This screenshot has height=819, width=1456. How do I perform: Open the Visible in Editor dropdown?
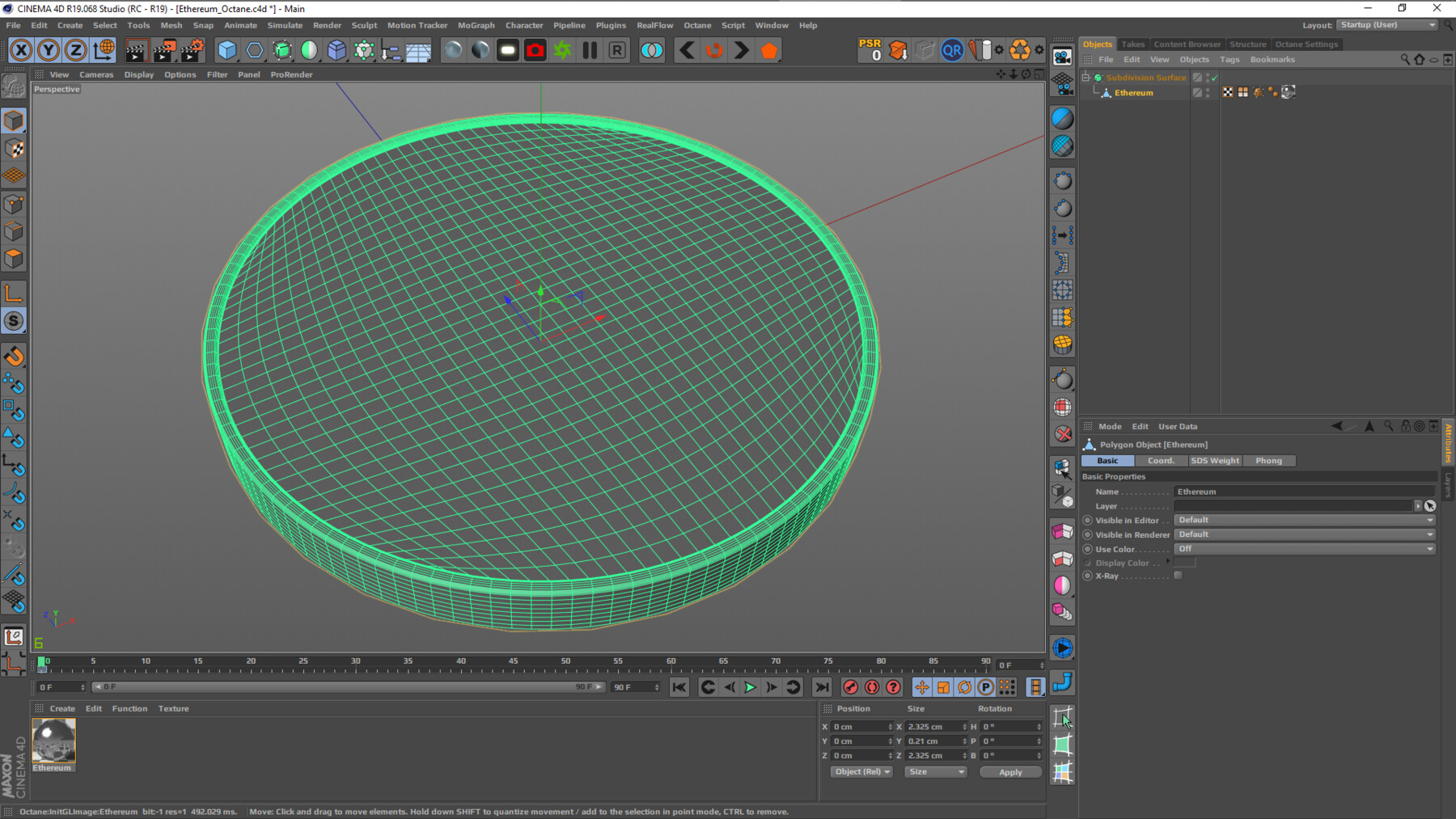1302,520
